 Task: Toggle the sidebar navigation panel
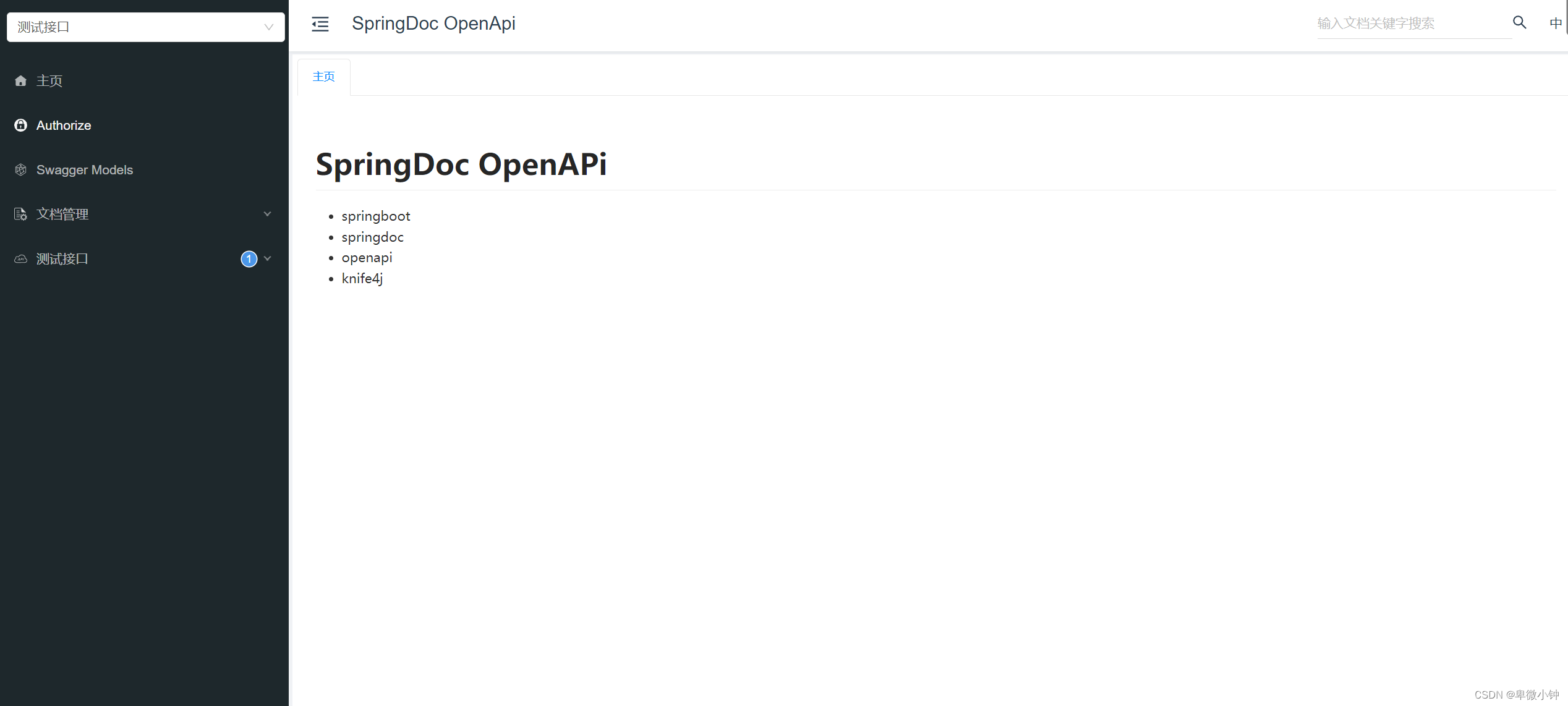coord(320,23)
